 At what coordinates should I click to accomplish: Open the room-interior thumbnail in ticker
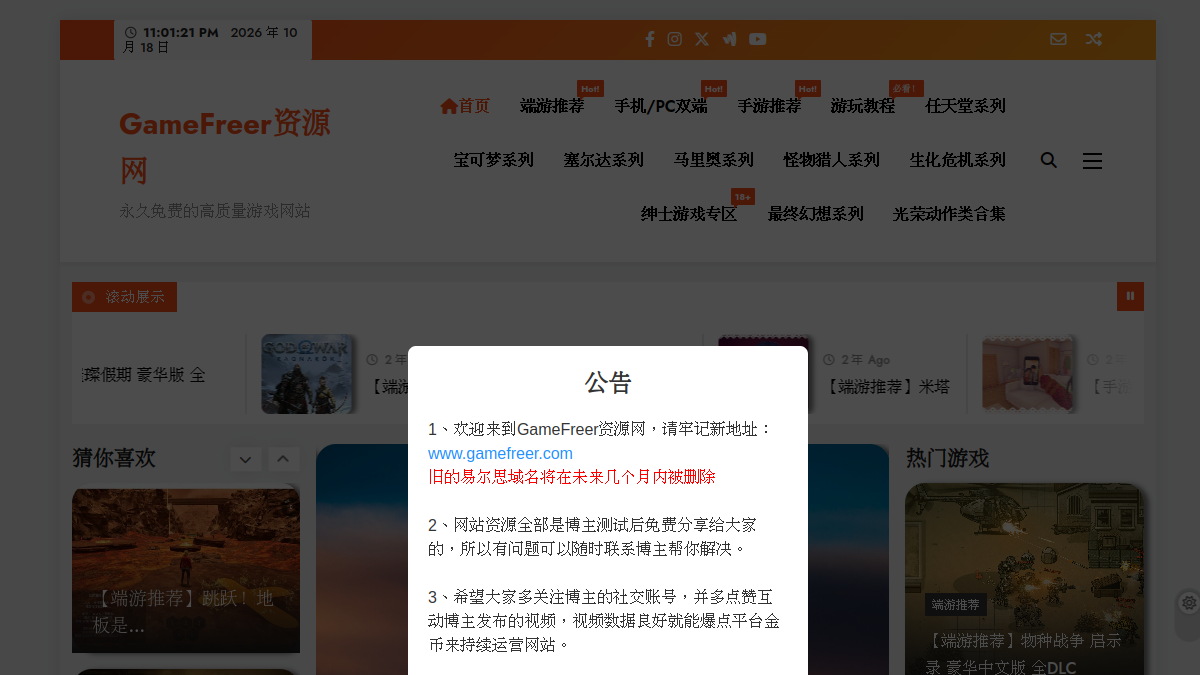pyautogui.click(x=1027, y=373)
